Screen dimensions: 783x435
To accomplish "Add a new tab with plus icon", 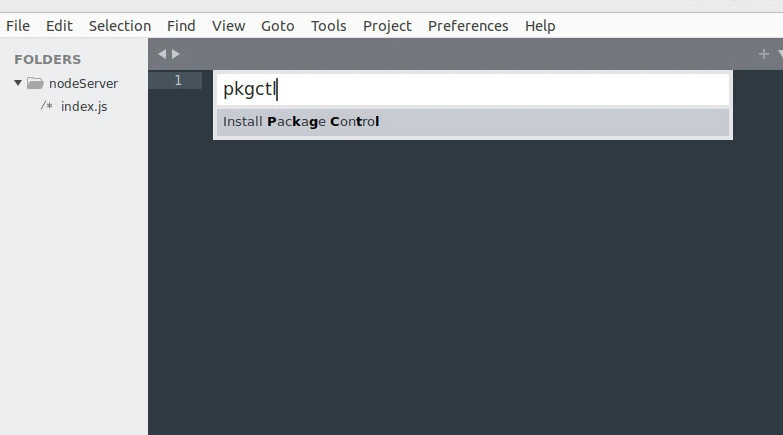I will (x=764, y=54).
